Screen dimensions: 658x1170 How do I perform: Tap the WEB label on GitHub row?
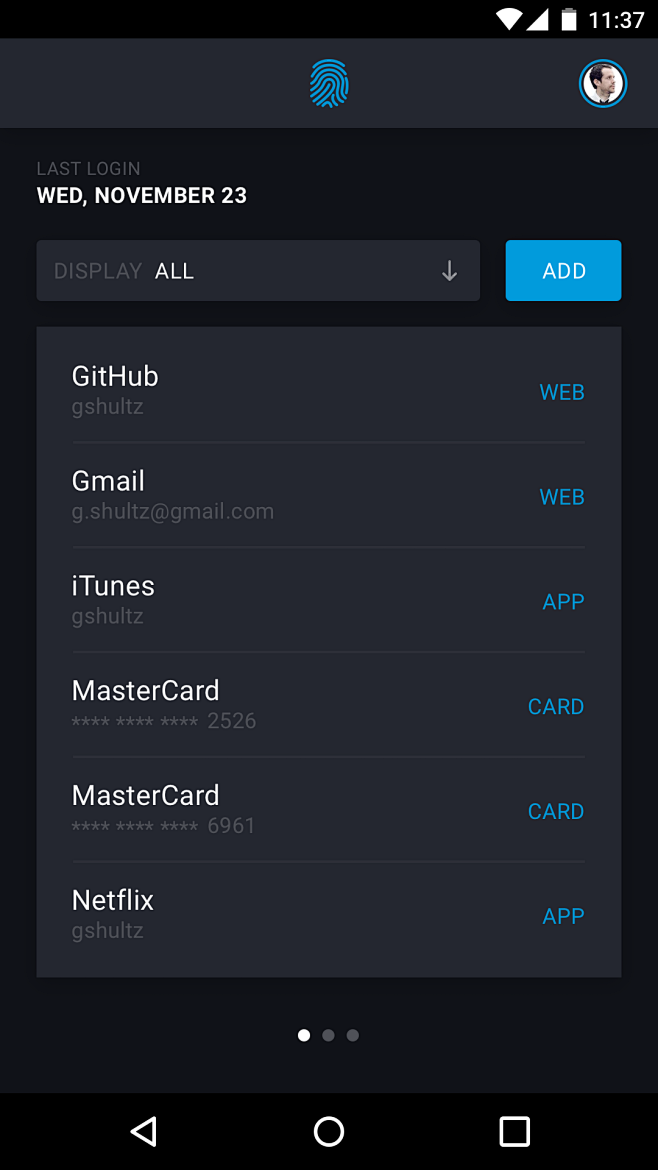point(562,393)
